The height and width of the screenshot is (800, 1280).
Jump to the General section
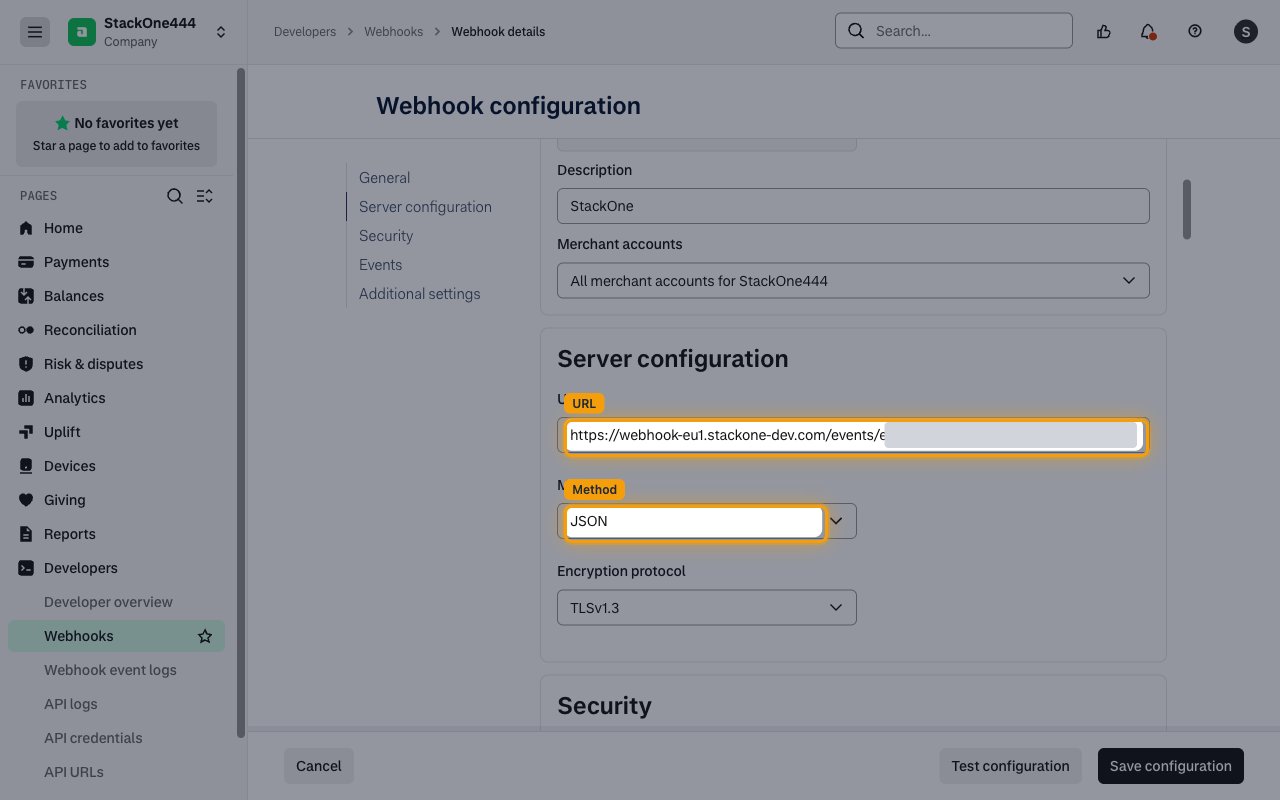385,178
